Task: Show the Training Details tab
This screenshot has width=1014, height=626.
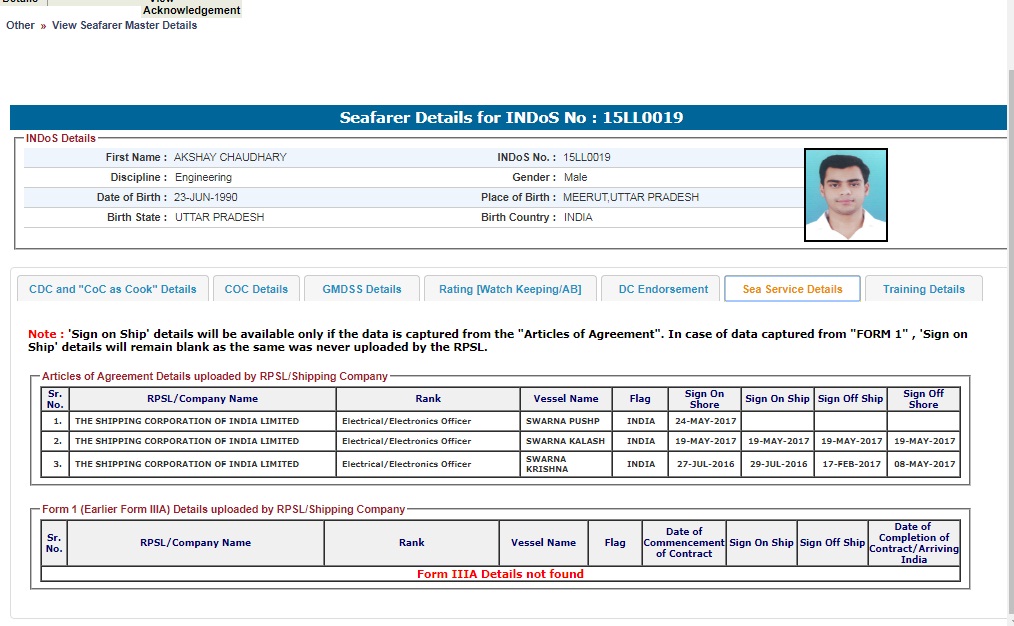Action: click(x=923, y=289)
